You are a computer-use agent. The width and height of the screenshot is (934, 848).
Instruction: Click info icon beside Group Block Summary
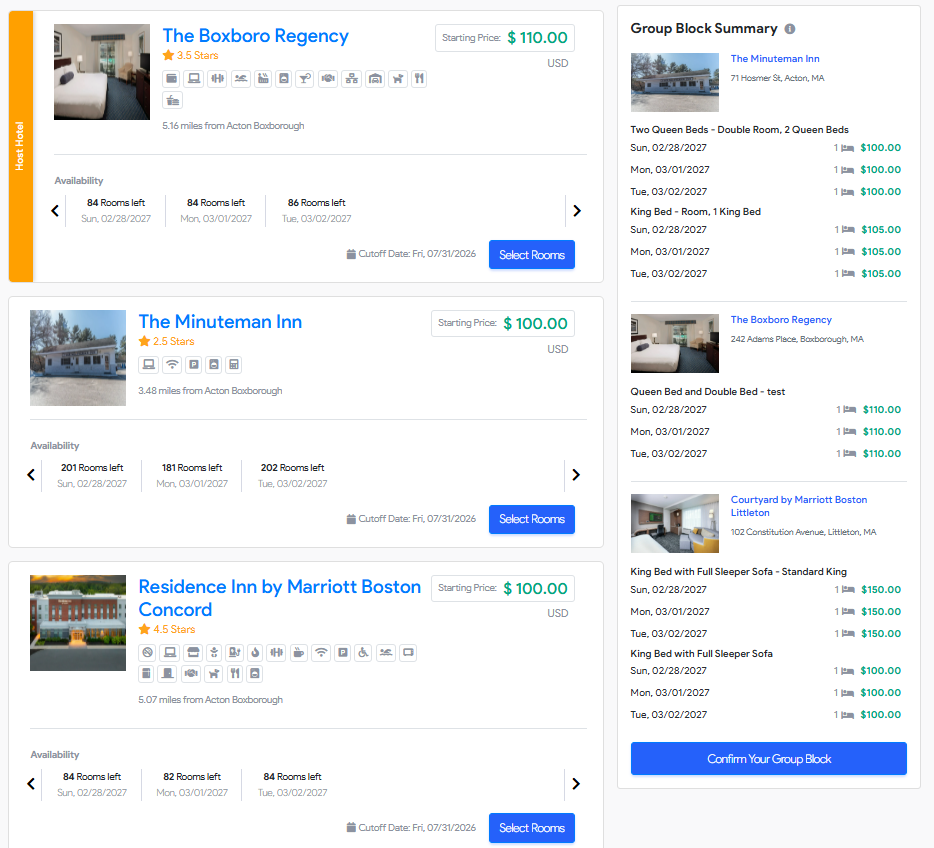click(x=790, y=29)
